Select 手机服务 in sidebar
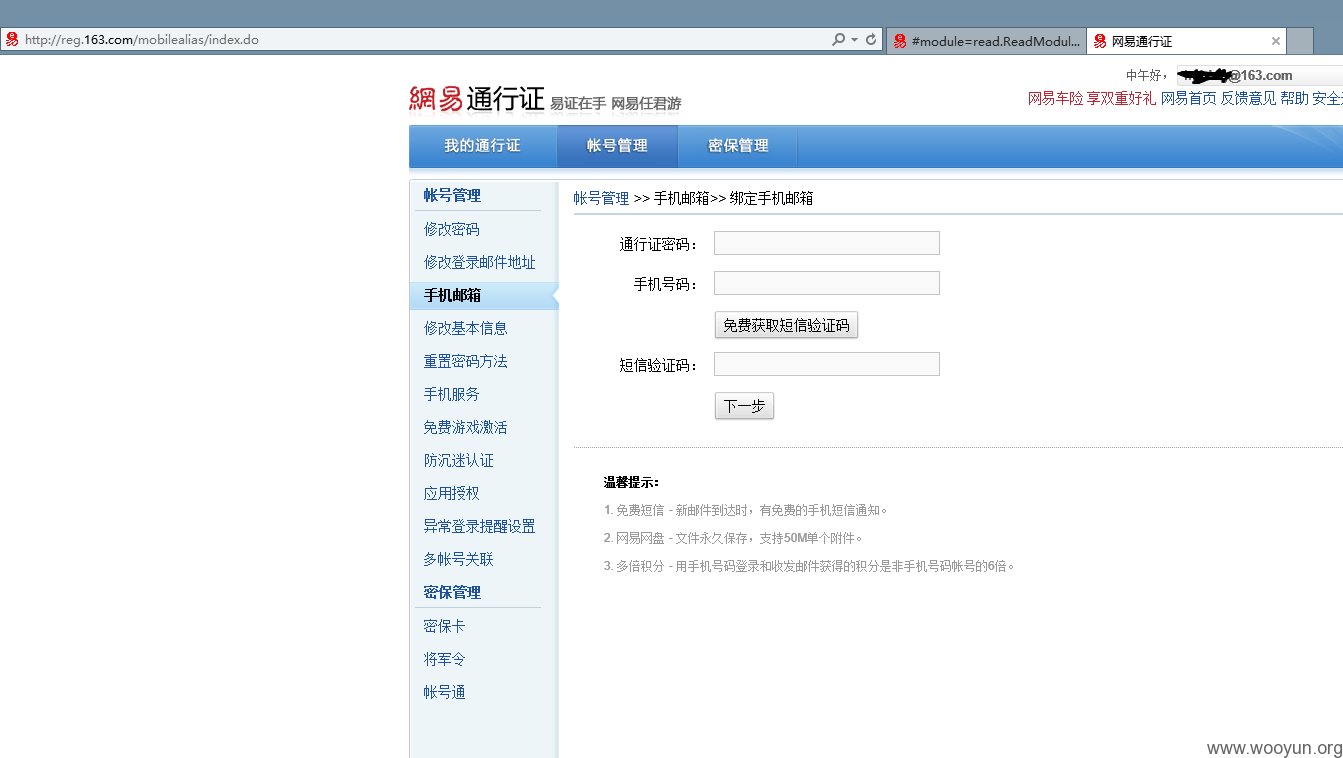The image size is (1343, 758). (x=451, y=394)
